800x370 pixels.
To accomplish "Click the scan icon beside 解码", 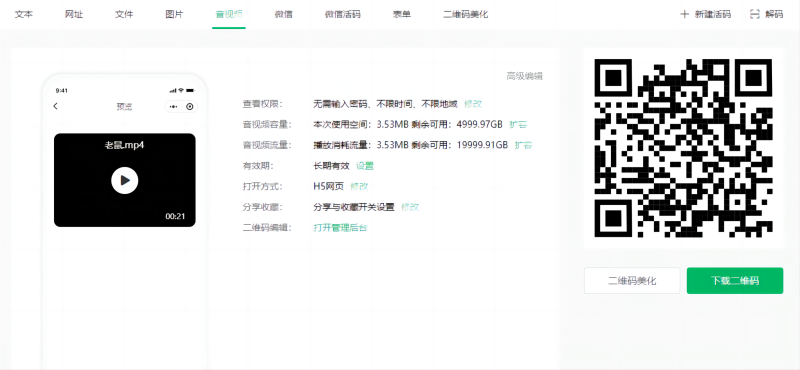I will tap(755, 14).
